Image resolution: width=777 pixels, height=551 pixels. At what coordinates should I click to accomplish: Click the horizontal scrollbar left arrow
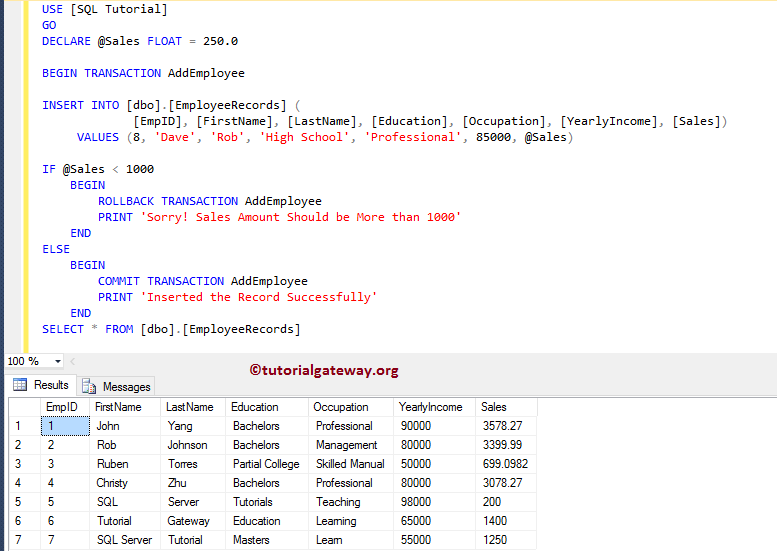[73, 361]
